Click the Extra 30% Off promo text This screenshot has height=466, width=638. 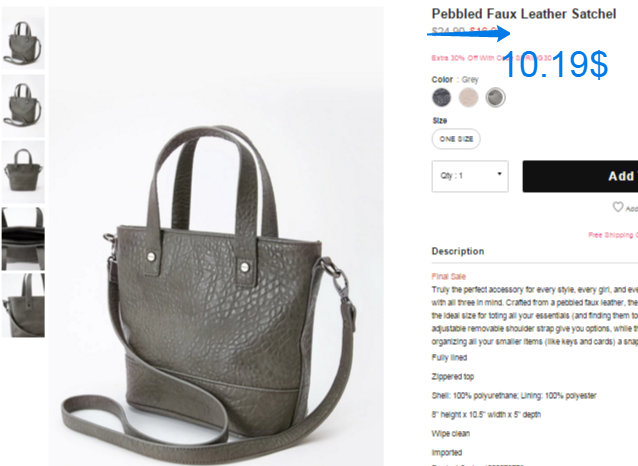(x=492, y=58)
